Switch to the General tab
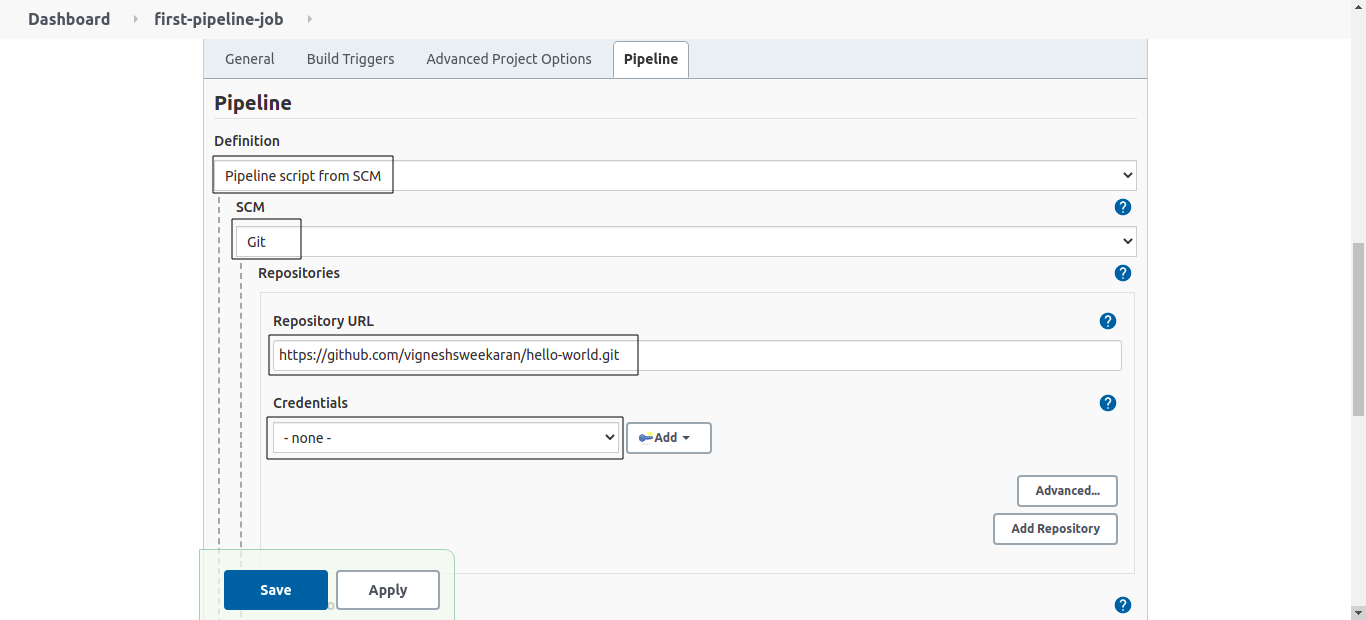 (250, 59)
